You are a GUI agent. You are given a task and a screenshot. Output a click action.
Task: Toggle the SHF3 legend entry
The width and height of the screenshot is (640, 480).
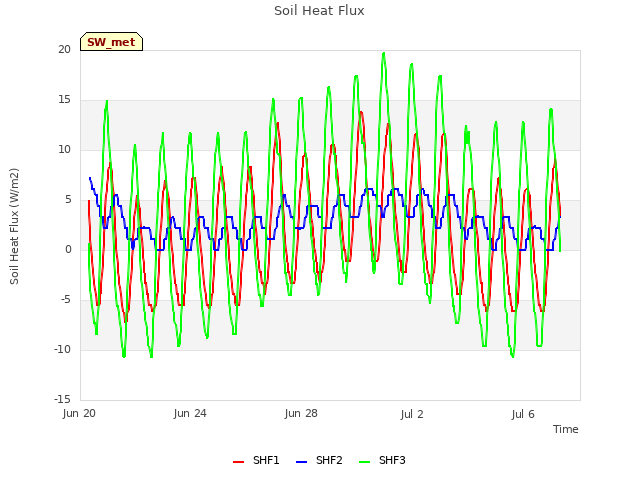tap(382, 460)
